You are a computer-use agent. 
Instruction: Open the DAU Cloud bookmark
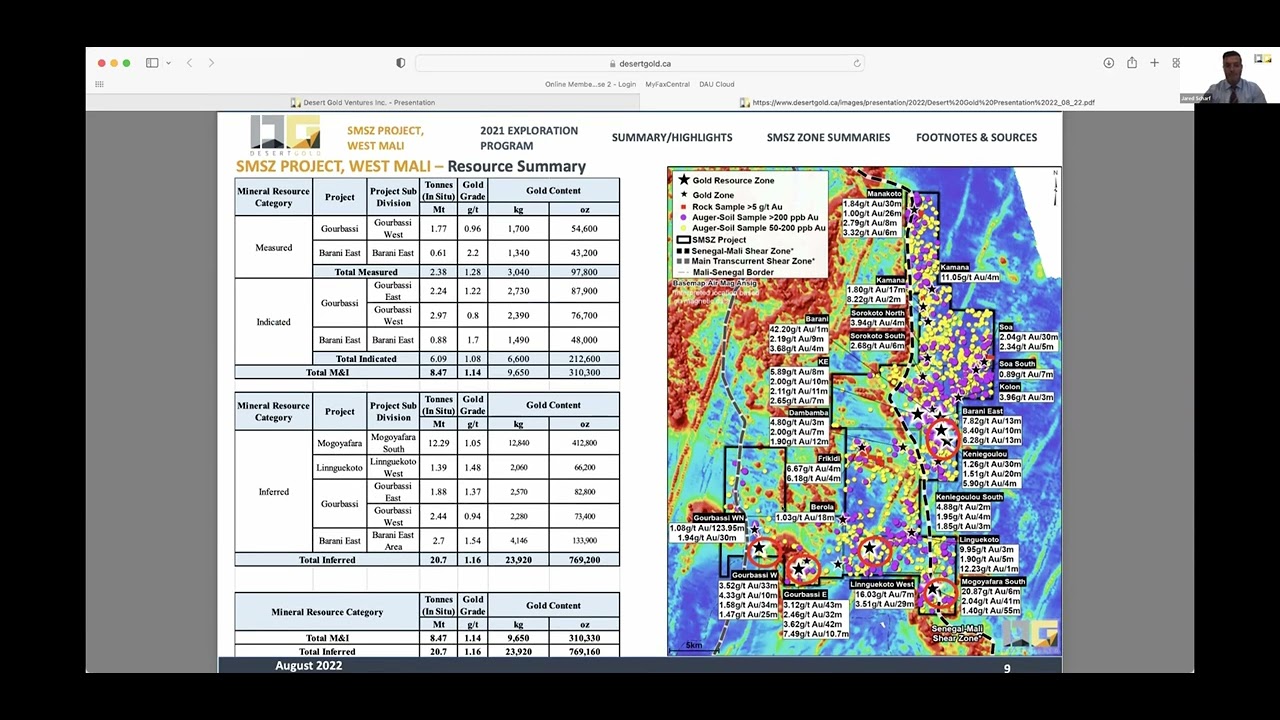coord(716,84)
